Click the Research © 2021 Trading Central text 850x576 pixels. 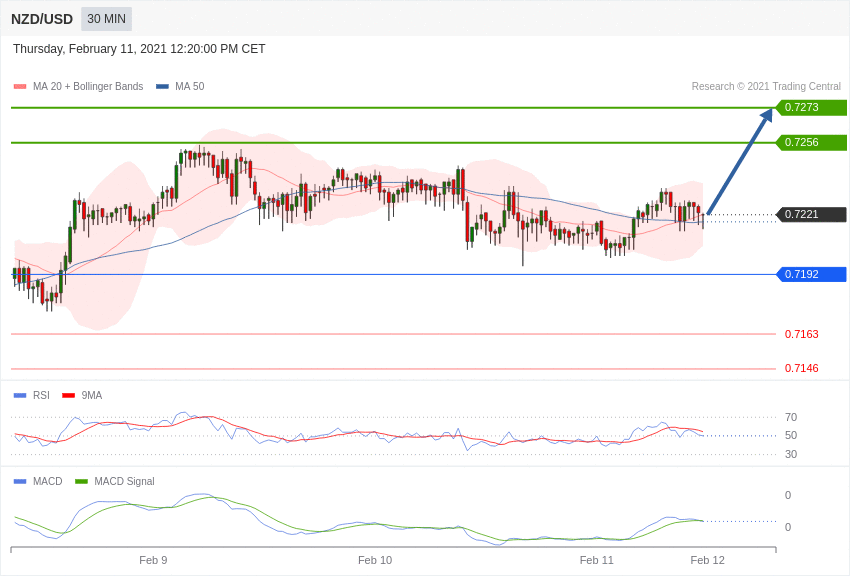pos(766,86)
